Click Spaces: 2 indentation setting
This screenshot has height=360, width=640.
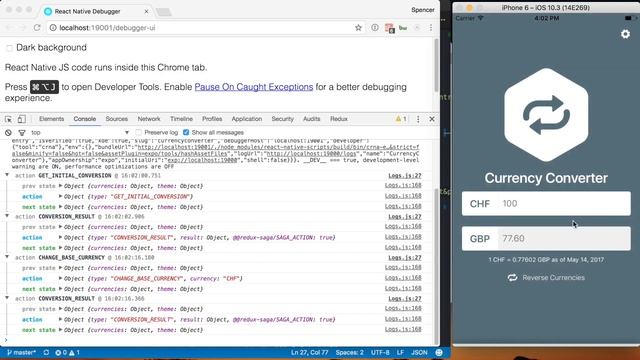click(349, 352)
